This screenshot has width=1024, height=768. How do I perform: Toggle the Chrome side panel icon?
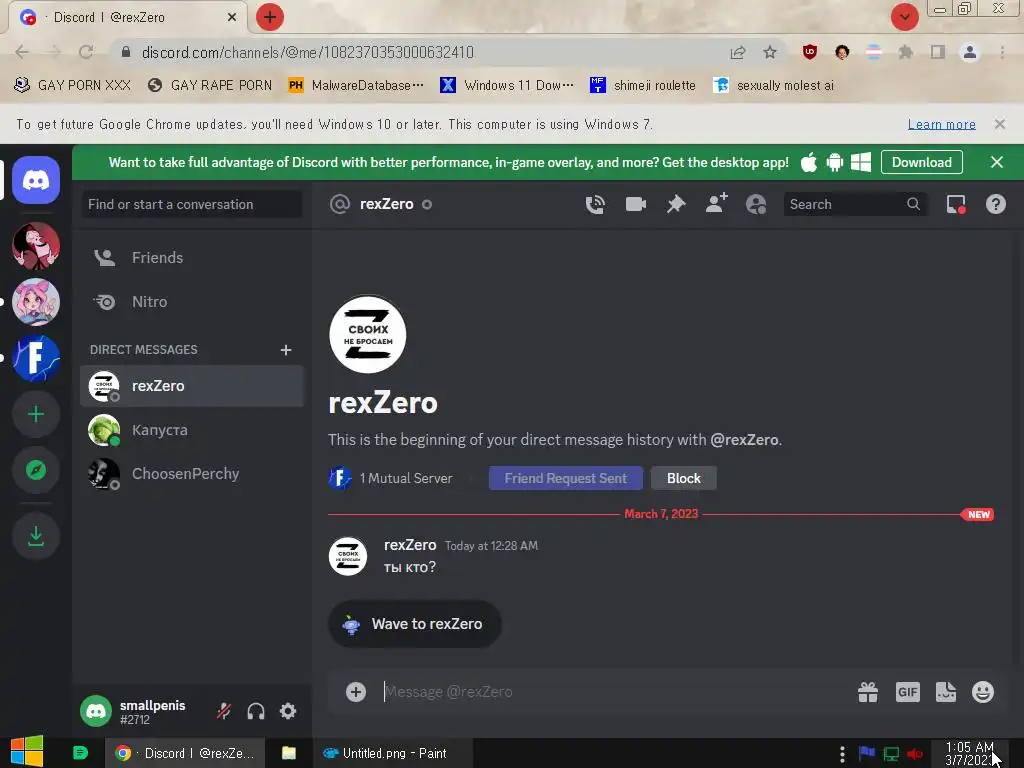tap(938, 52)
